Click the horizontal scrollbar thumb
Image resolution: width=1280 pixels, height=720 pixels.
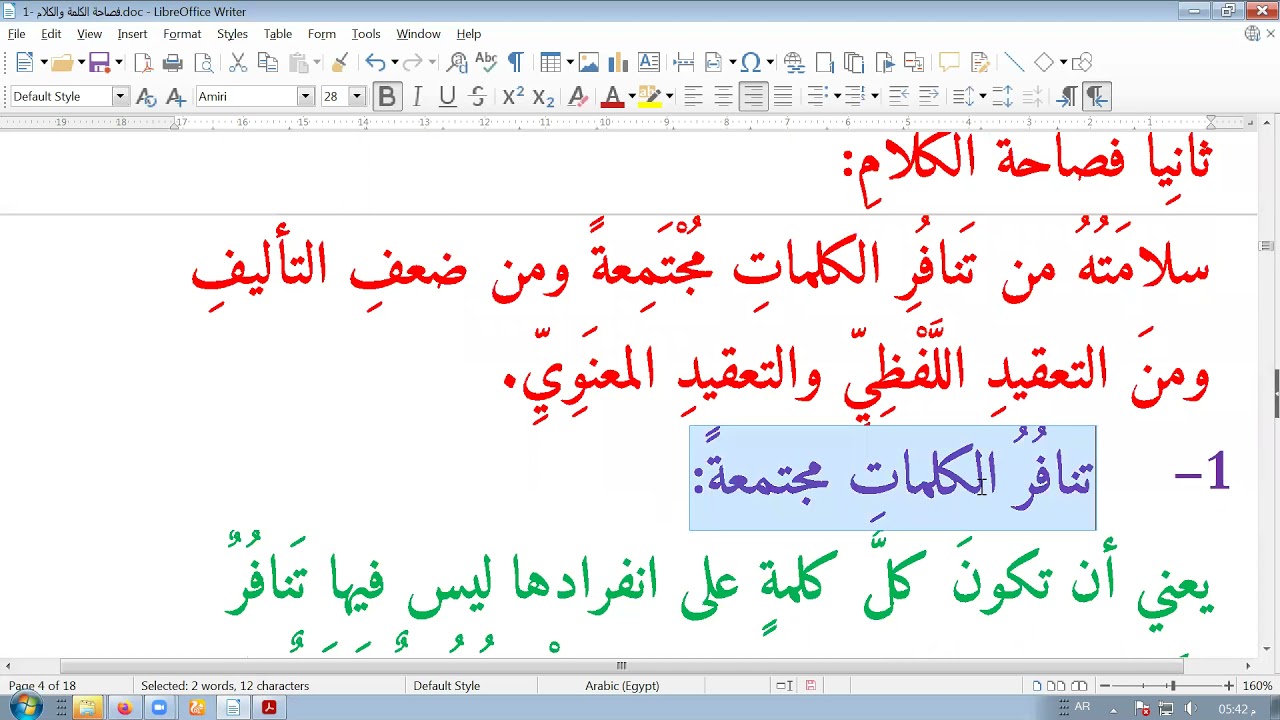click(x=621, y=666)
